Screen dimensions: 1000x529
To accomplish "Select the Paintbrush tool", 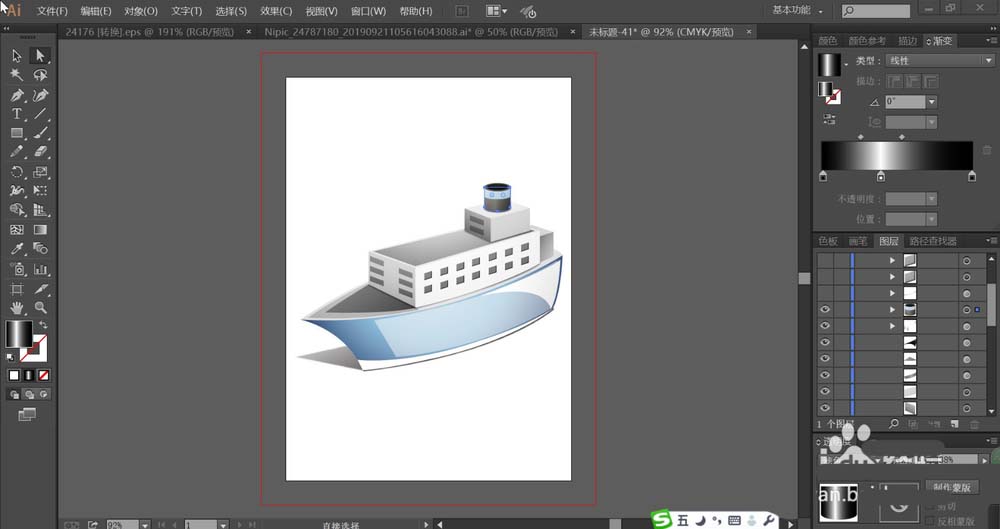I will (40, 133).
